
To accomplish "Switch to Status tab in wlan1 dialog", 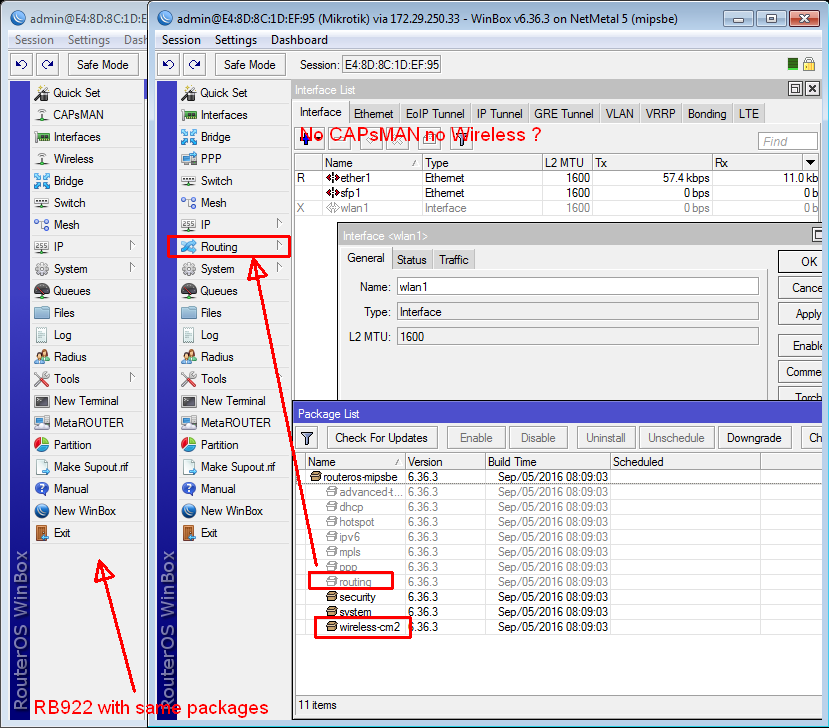I will [411, 260].
